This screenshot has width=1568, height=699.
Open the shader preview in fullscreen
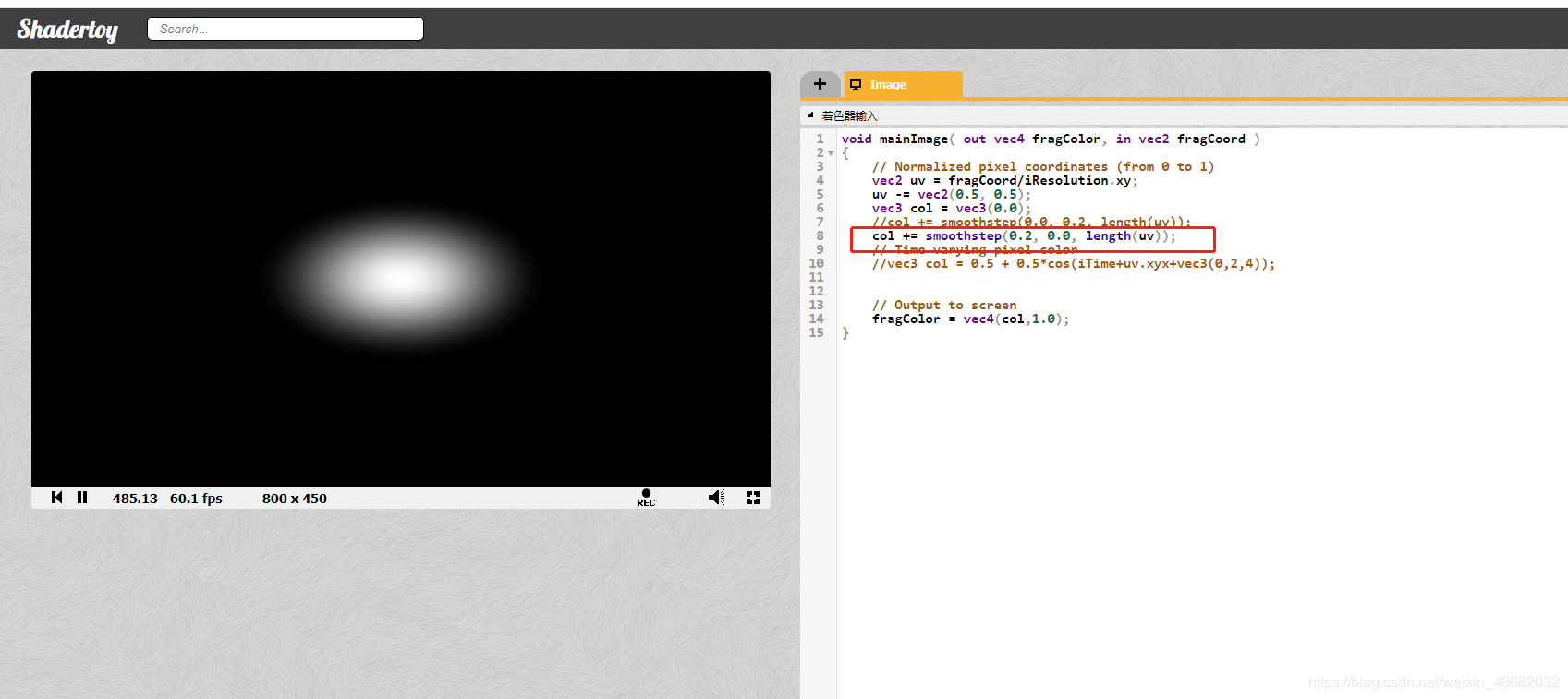tap(753, 498)
